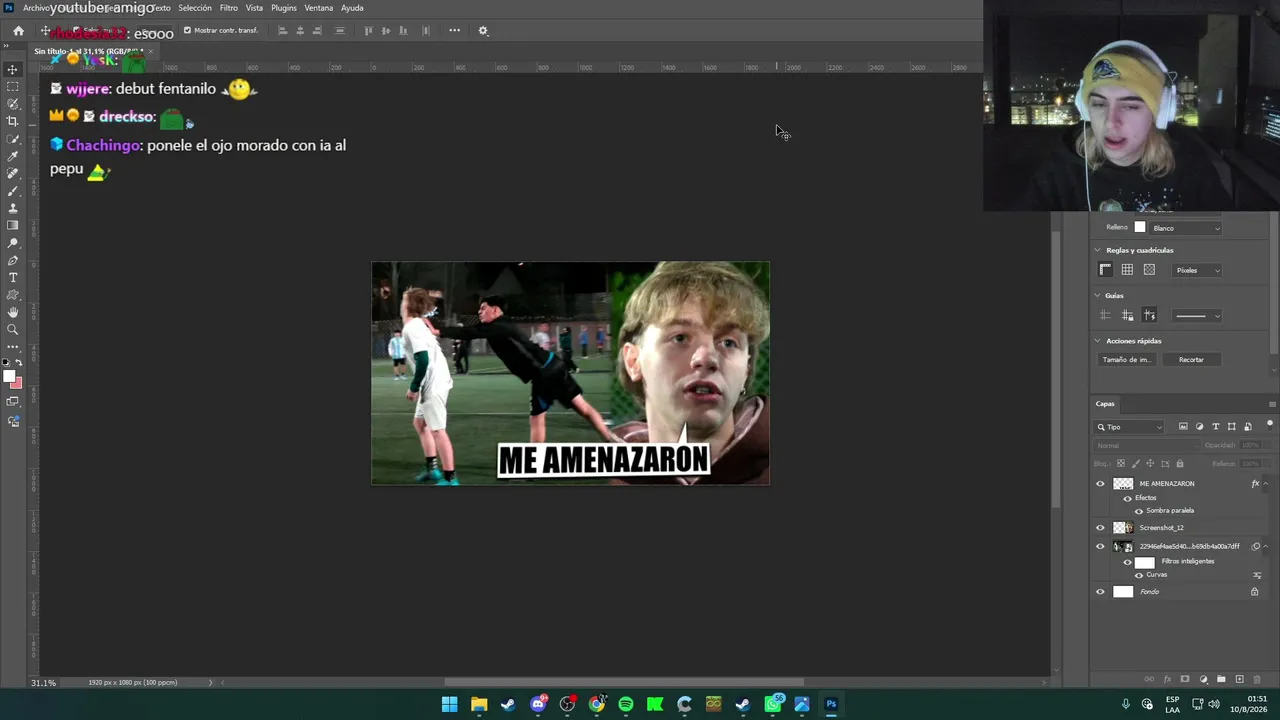Image resolution: width=1280 pixels, height=720 pixels.
Task: Open Spotify from the taskbar
Action: click(x=626, y=704)
